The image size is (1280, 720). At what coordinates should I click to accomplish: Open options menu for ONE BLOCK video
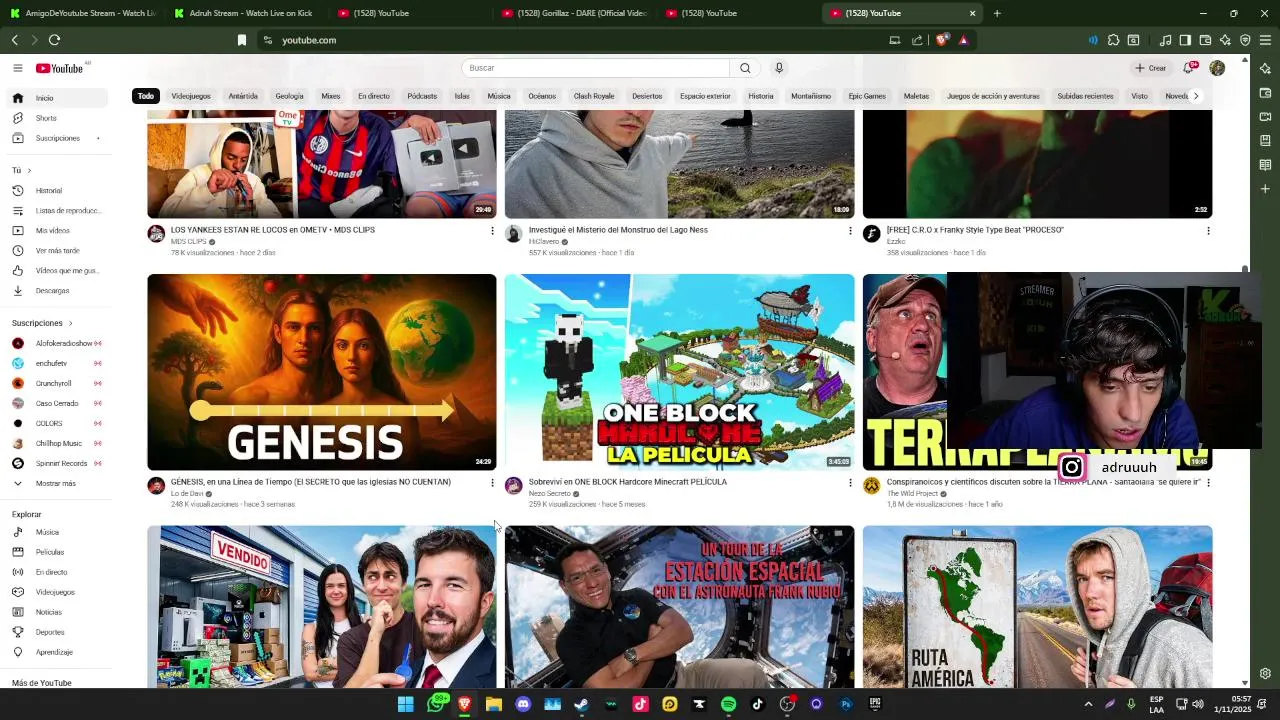coord(850,482)
